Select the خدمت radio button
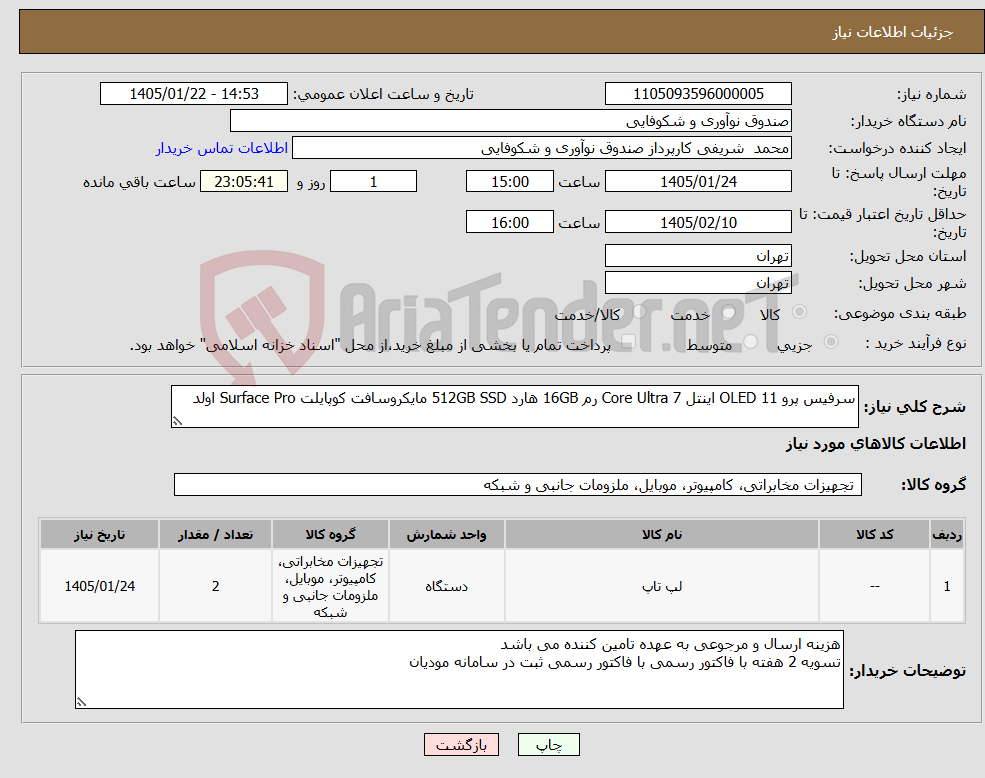985x778 pixels. click(729, 312)
